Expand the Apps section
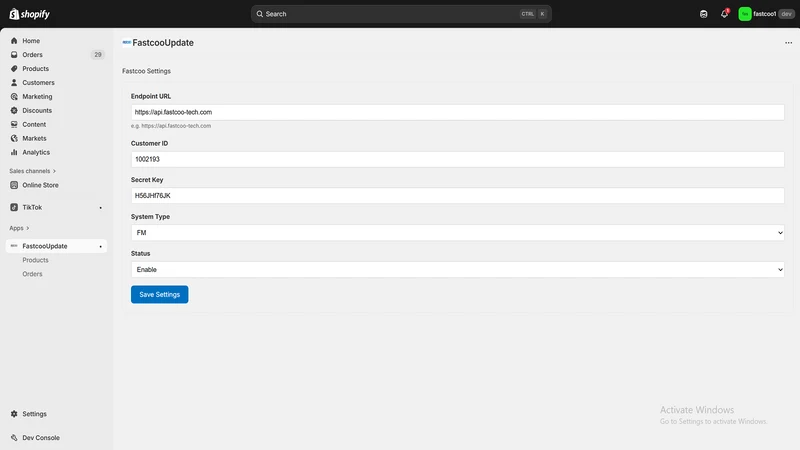Image resolution: width=800 pixels, height=450 pixels. pyautogui.click(x=19, y=228)
